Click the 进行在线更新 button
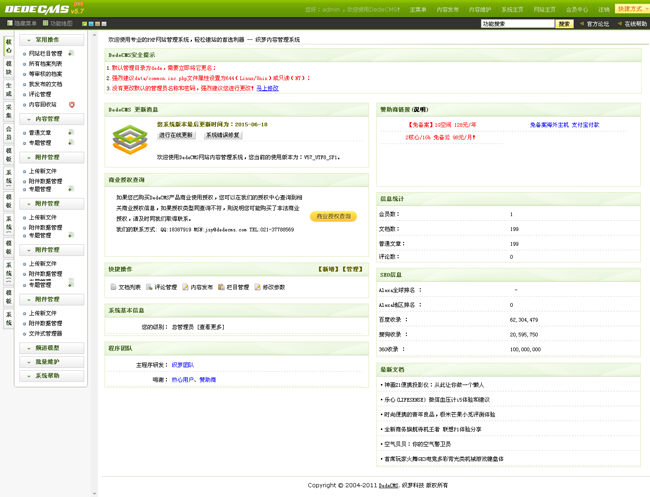The width and height of the screenshot is (650, 497). coord(176,135)
